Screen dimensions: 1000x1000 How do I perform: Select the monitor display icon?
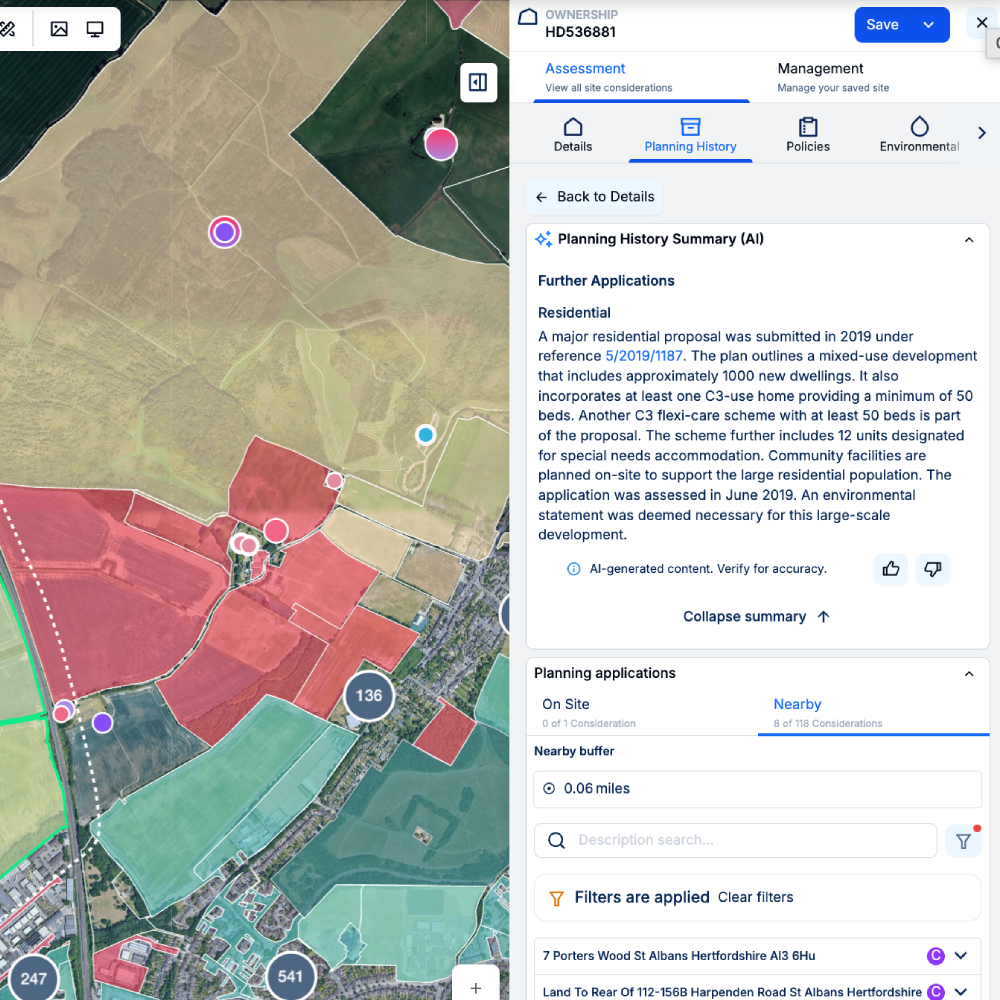pos(95,29)
